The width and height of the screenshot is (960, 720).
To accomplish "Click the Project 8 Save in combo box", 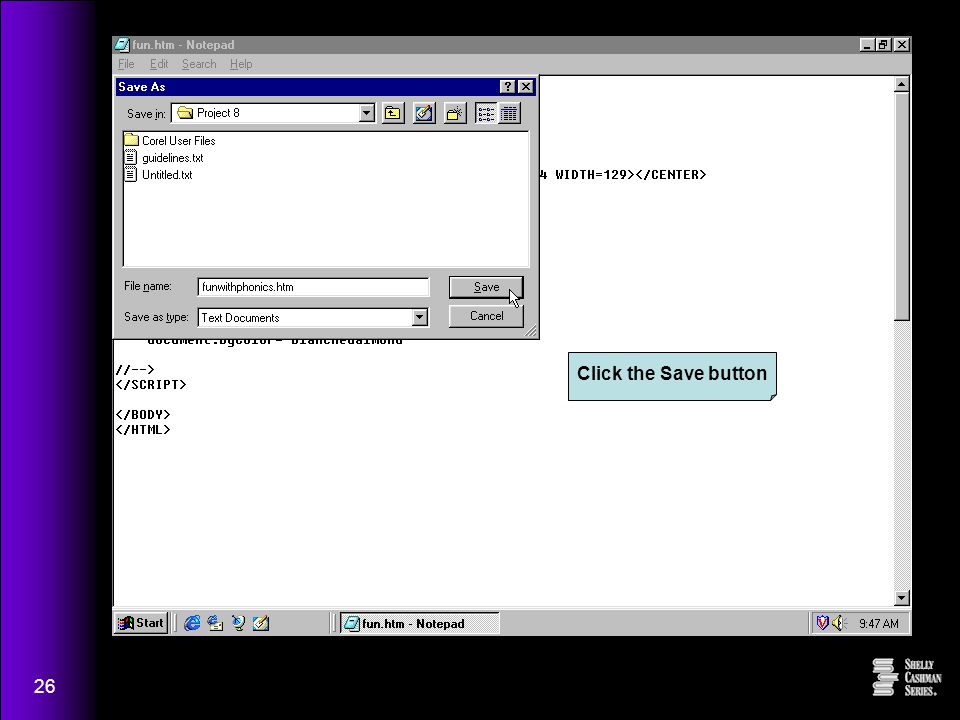I will point(273,113).
